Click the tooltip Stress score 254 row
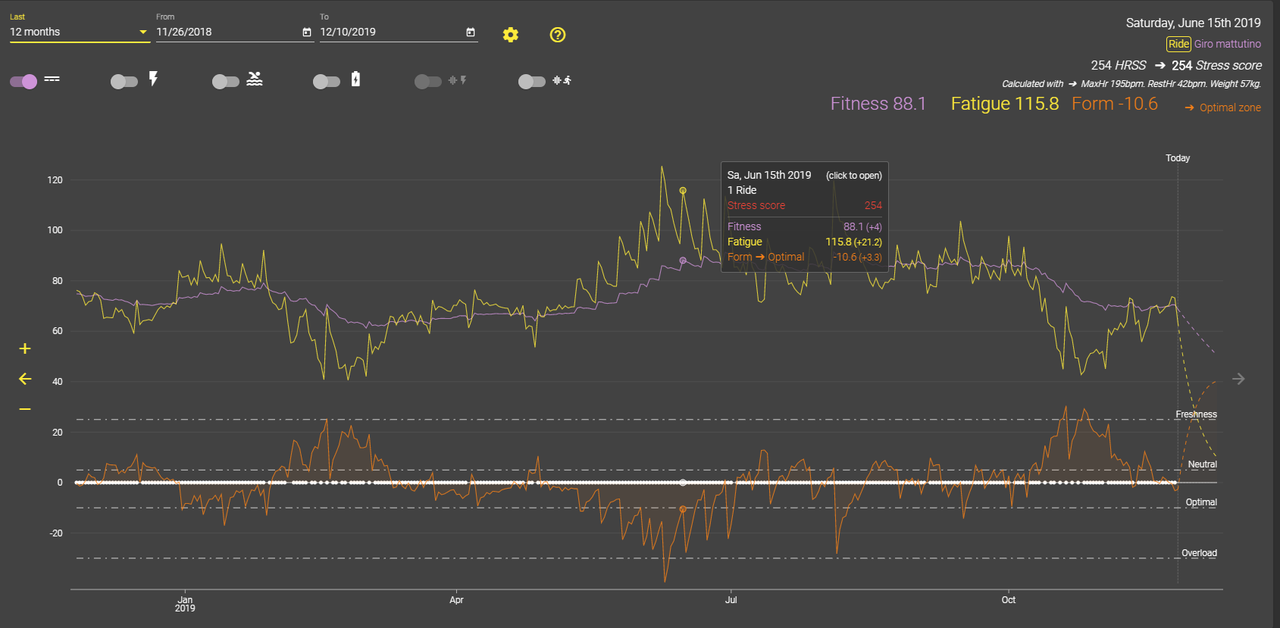The image size is (1280, 628). 805,205
